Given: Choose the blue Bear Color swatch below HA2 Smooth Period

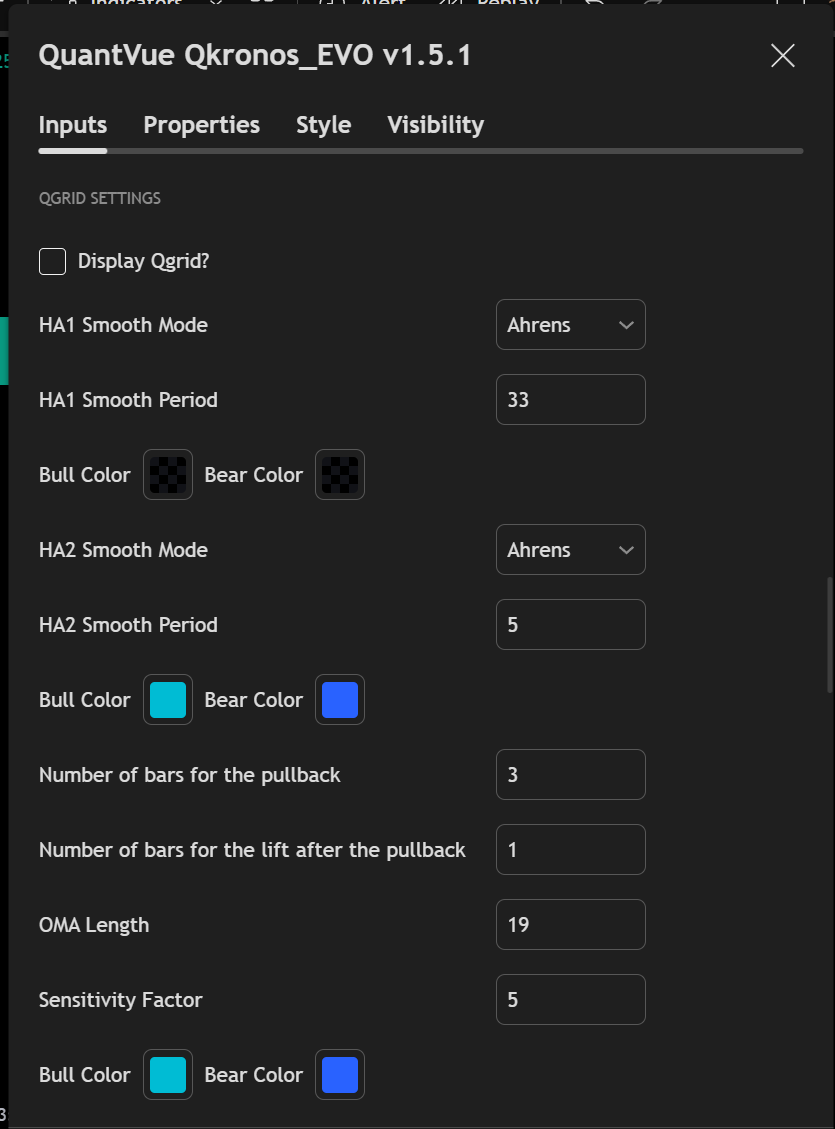Looking at the screenshot, I should point(340,700).
